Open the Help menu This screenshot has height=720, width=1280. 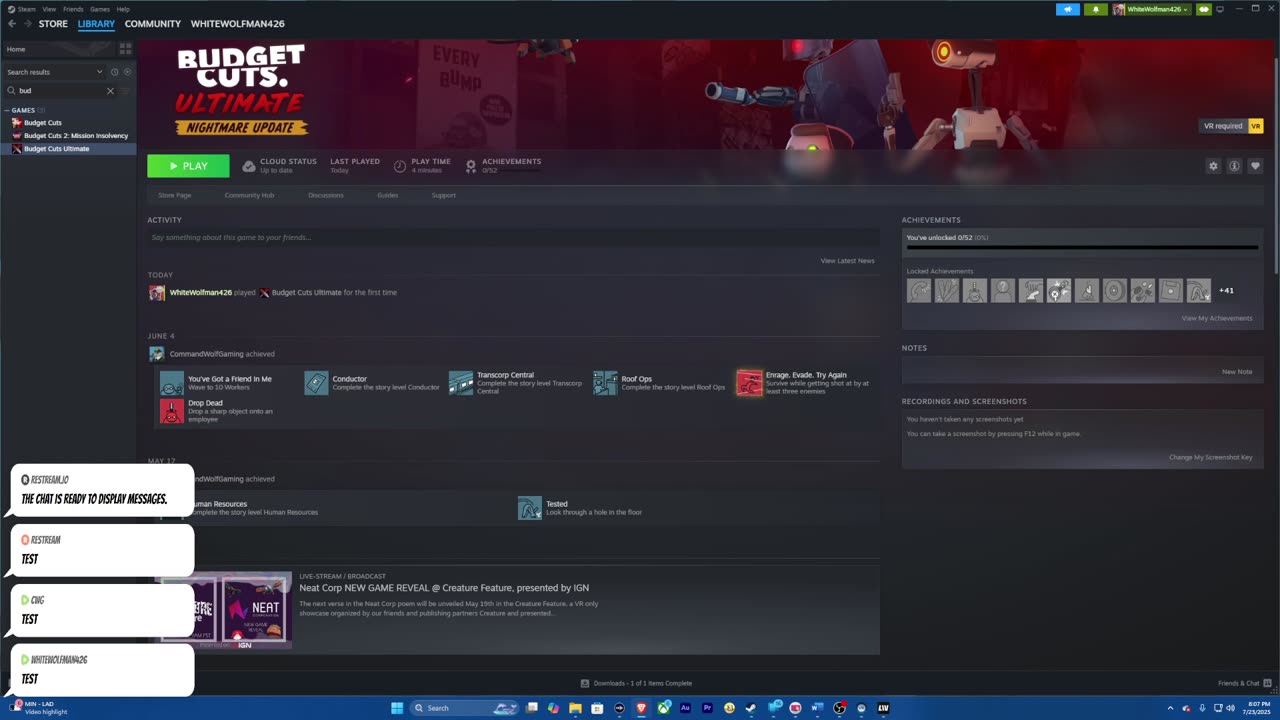(x=123, y=9)
